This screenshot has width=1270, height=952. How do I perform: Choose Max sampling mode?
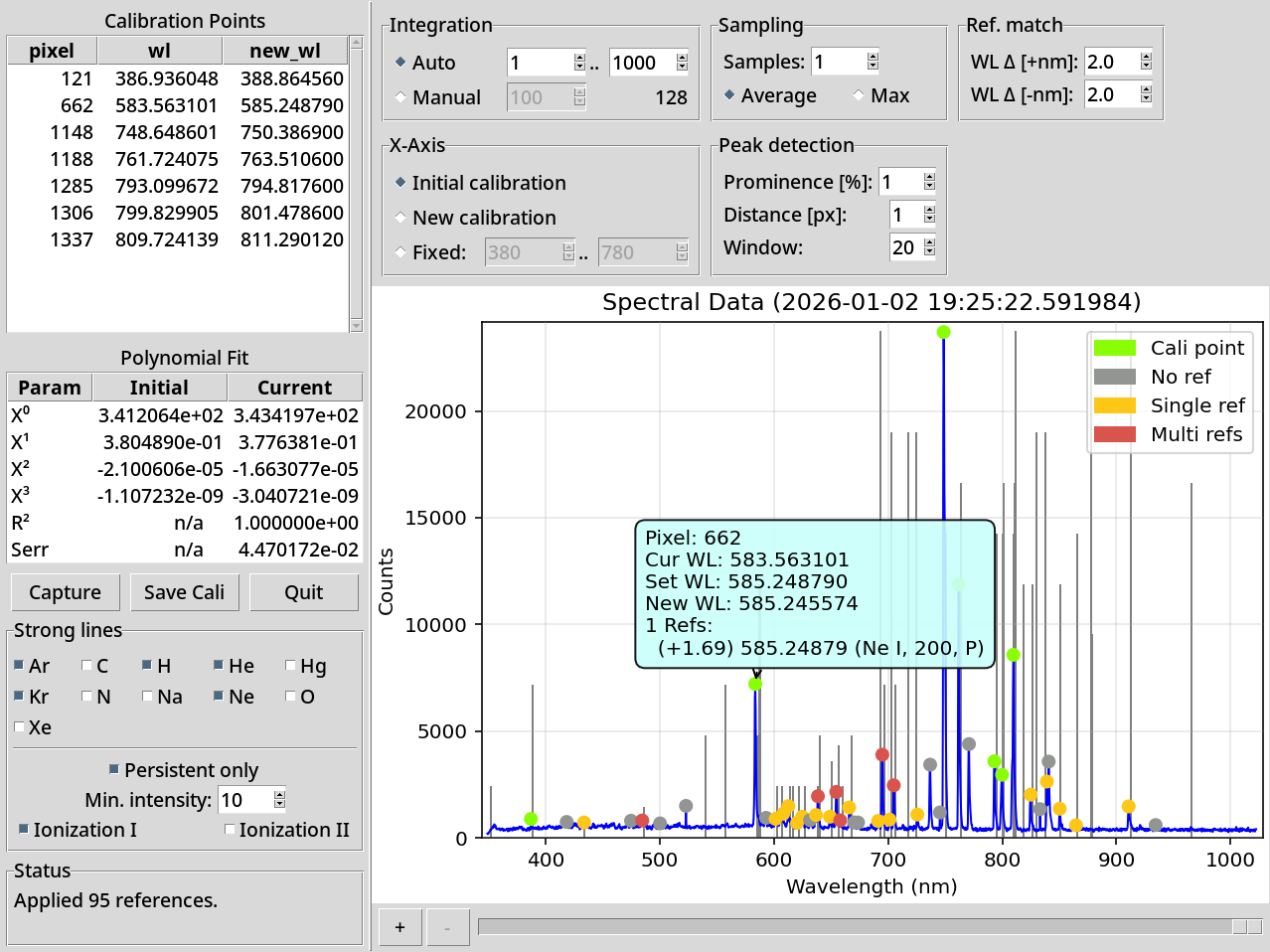coord(859,95)
